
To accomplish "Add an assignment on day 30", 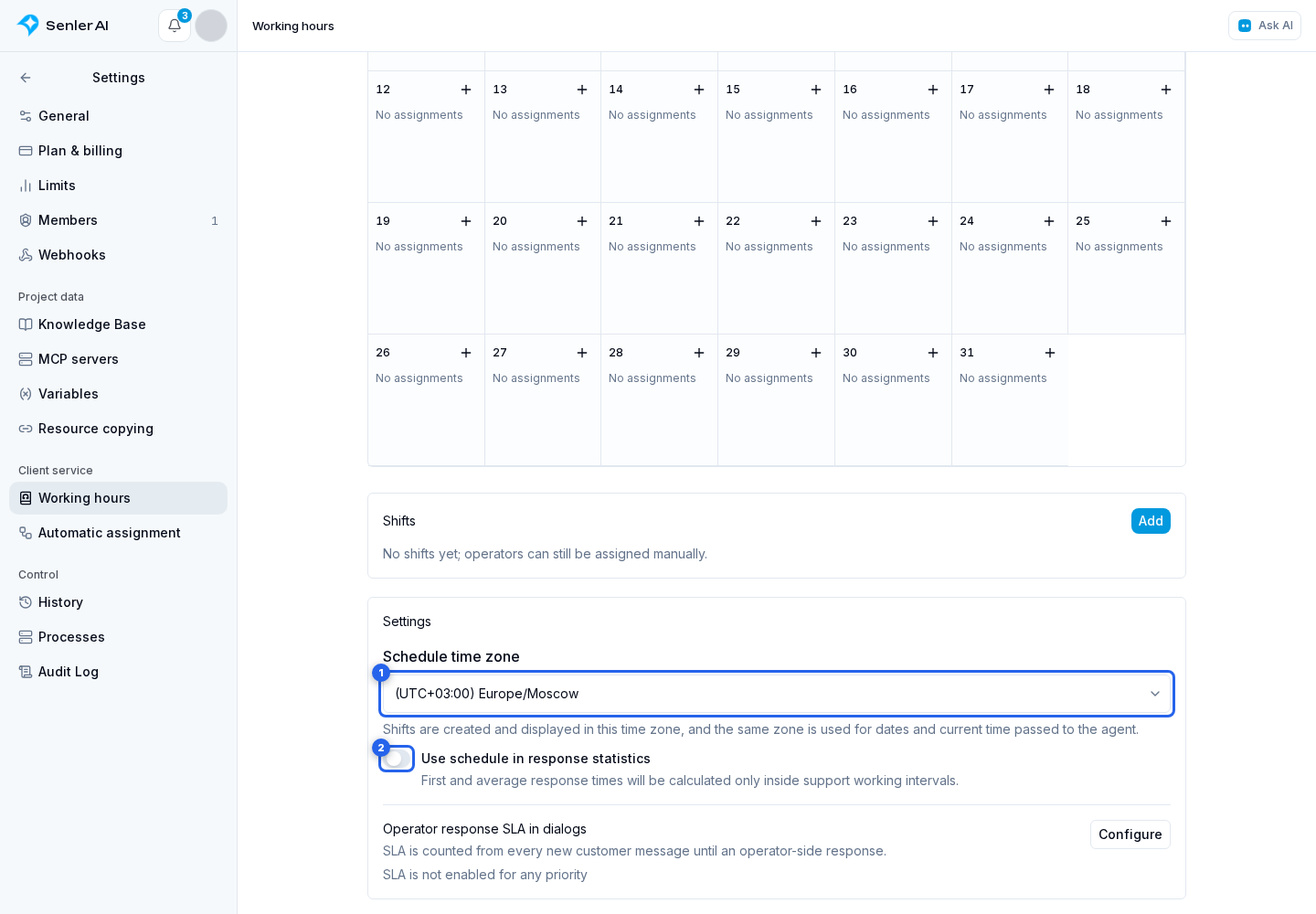I will point(933,353).
